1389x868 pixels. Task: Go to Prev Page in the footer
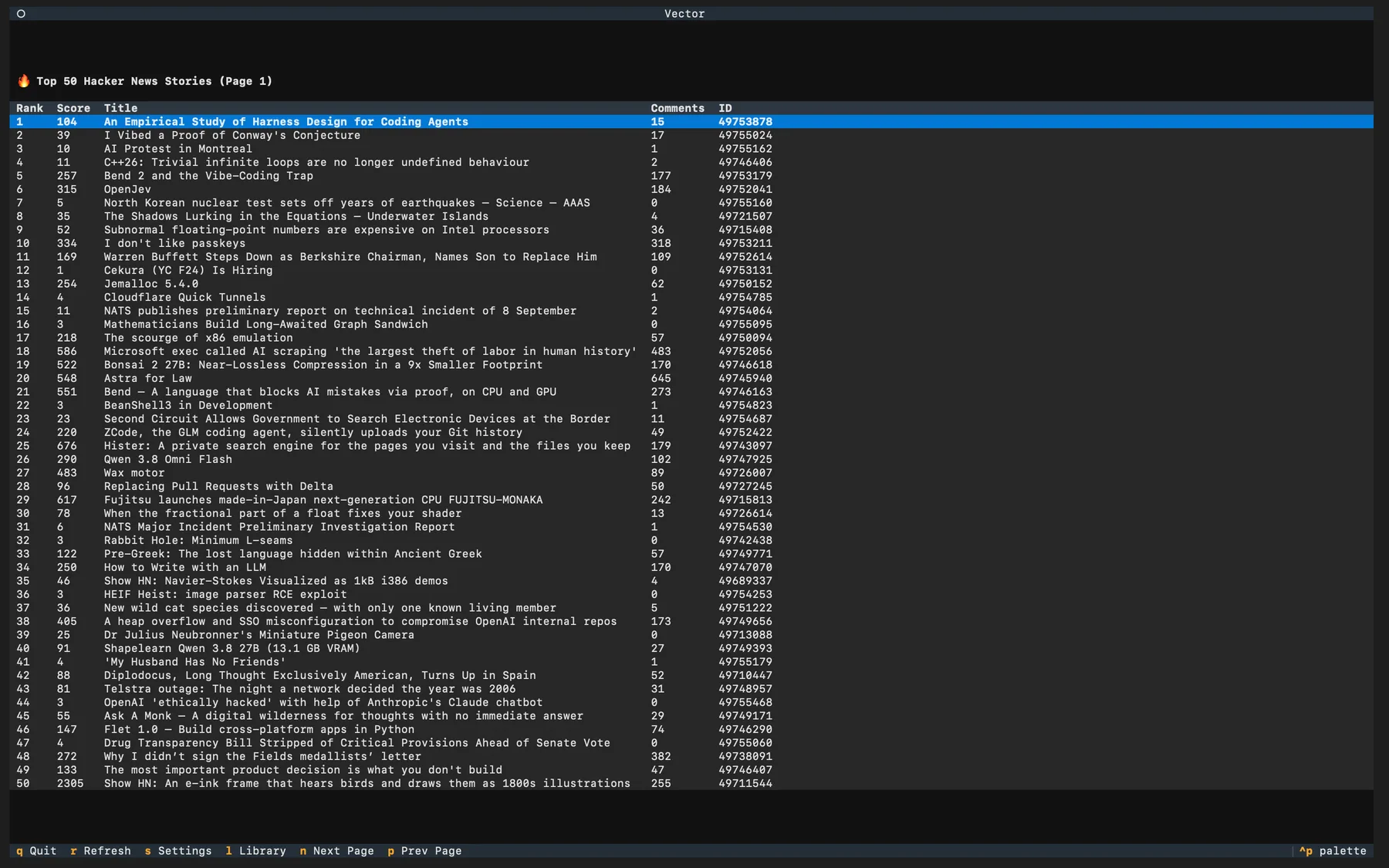pyautogui.click(x=424, y=851)
